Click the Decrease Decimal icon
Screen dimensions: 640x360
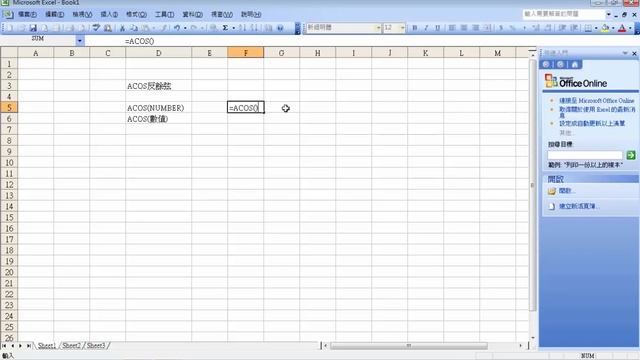(x=548, y=28)
